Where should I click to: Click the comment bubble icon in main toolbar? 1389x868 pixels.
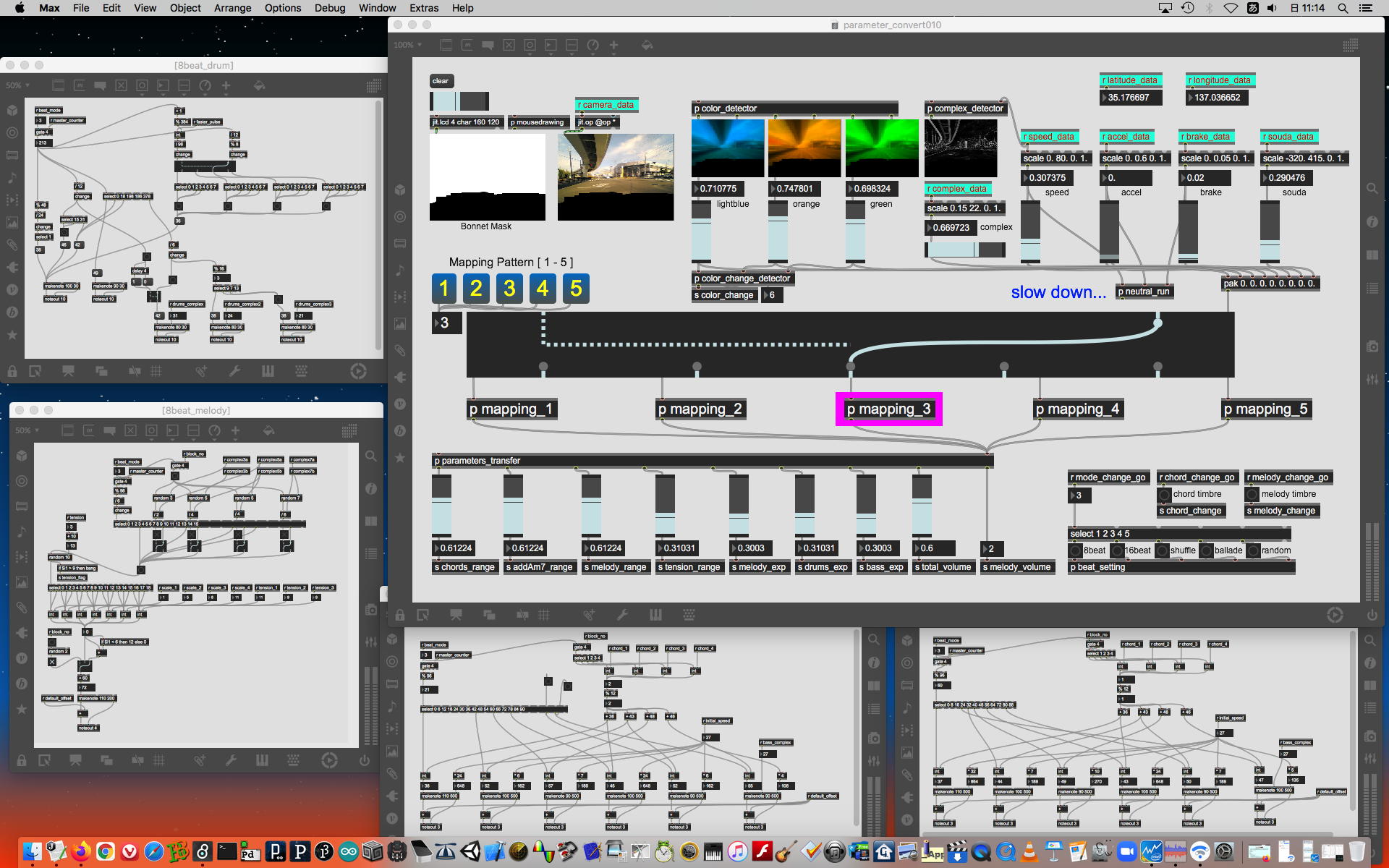488,45
